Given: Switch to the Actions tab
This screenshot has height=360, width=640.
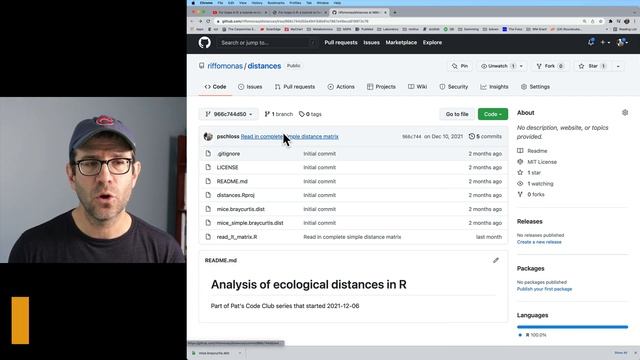Looking at the screenshot, I should point(341,87).
